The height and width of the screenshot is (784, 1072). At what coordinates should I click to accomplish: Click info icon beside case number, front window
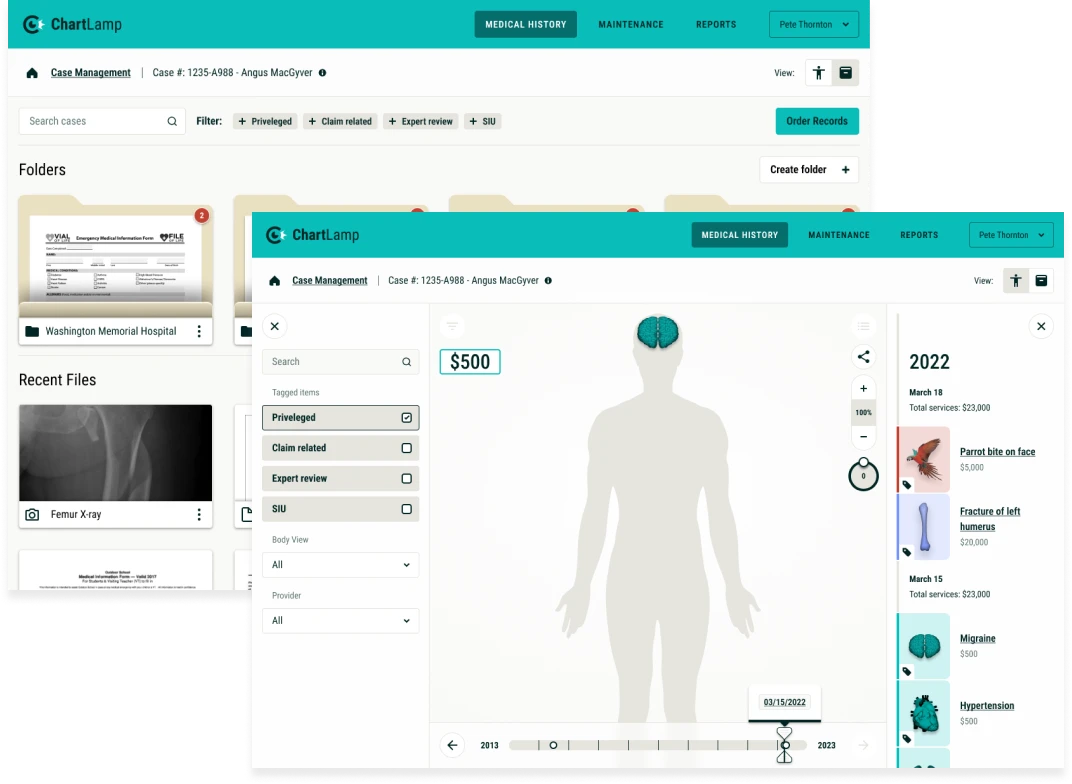click(548, 280)
